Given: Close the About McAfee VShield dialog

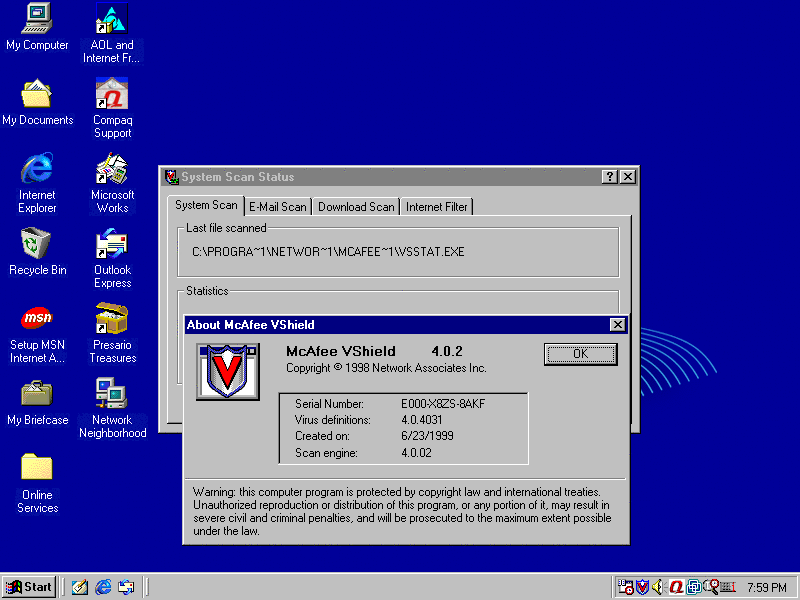Looking at the screenshot, I should pos(617,324).
